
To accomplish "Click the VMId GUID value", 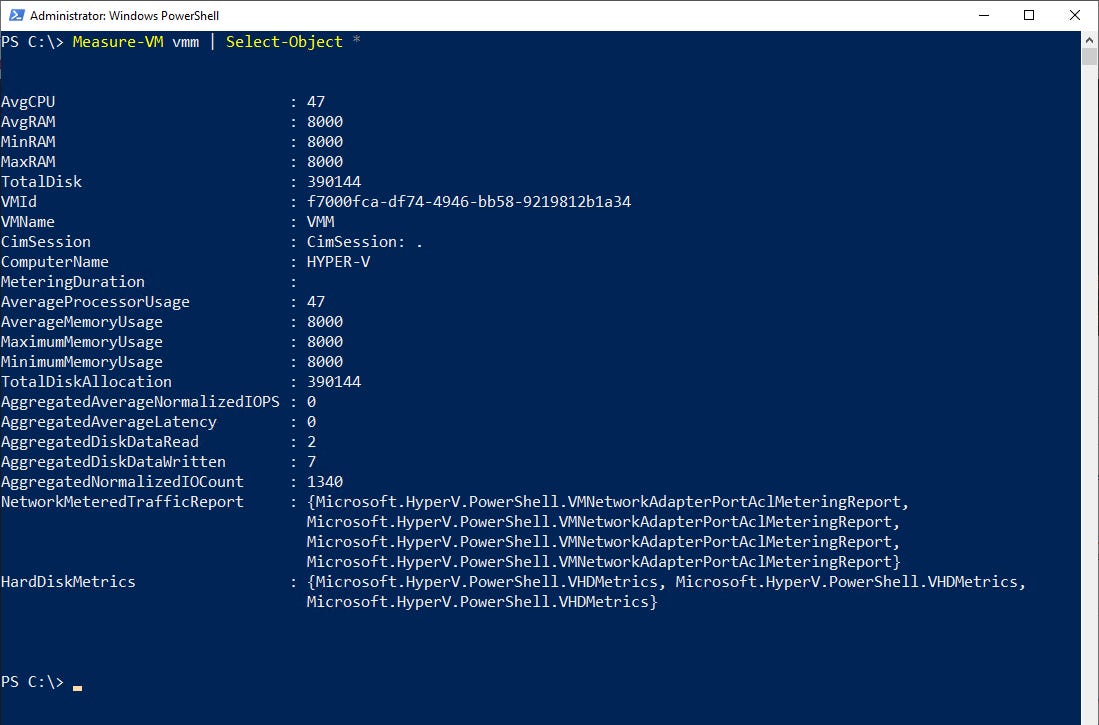I will click(x=468, y=202).
